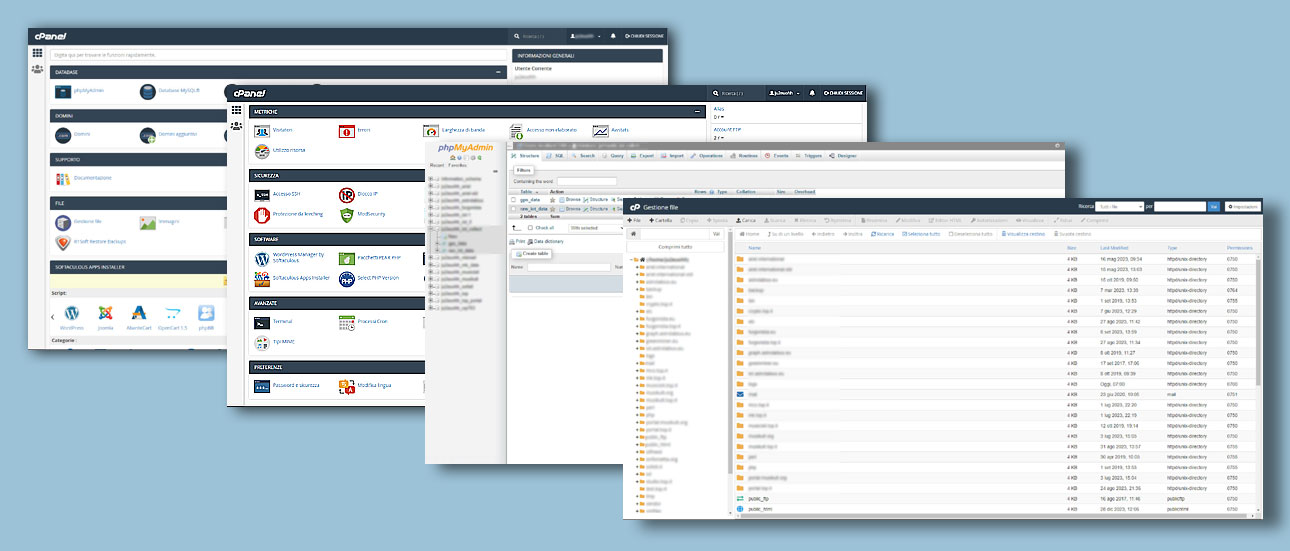This screenshot has height=551, width=1290.
Task: Click search text field in Gestione file
Action: (1179, 206)
